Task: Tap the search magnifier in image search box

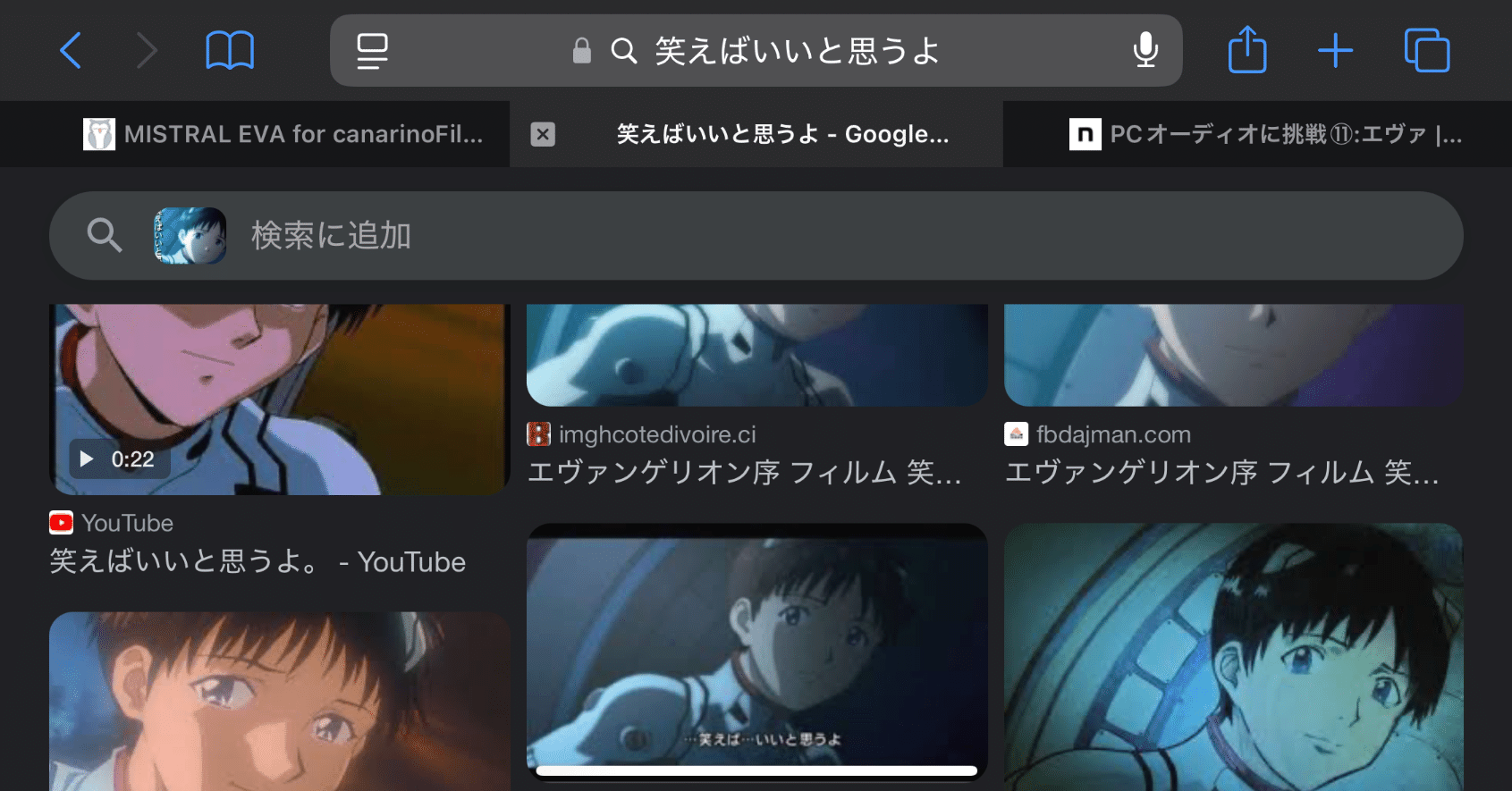Action: click(x=105, y=236)
